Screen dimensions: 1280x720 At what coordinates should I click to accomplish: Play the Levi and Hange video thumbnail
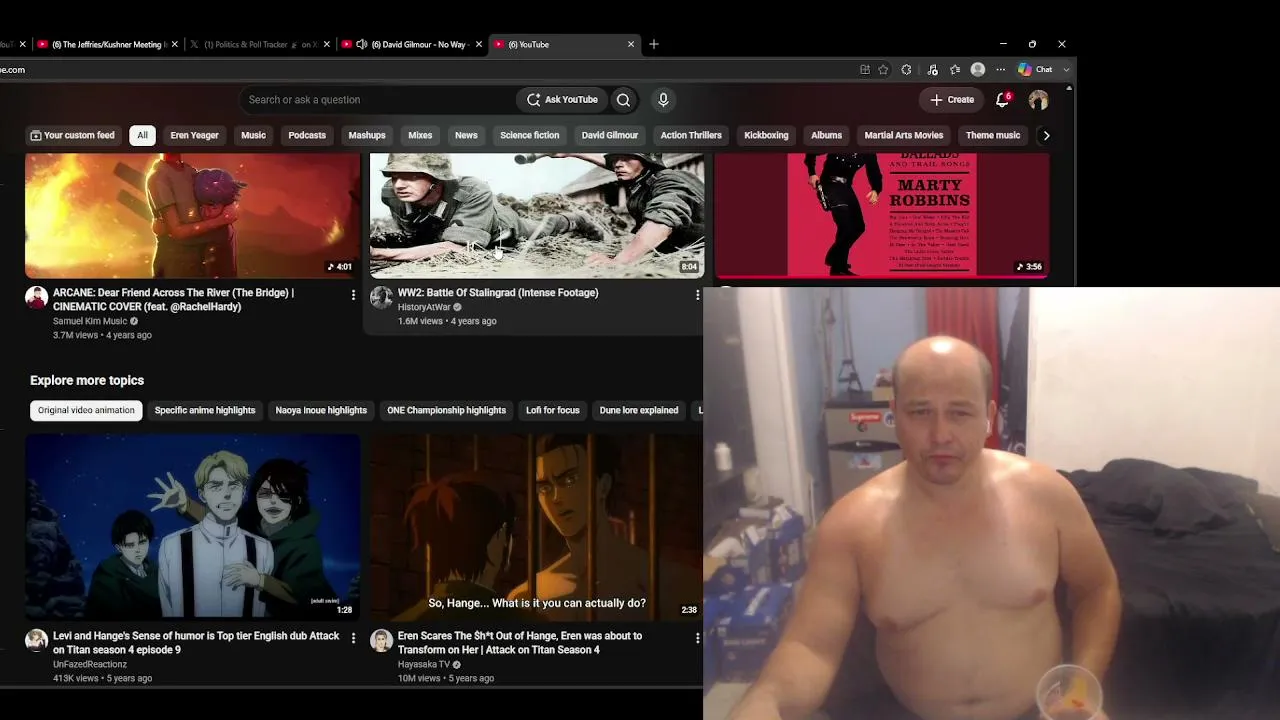coord(192,526)
